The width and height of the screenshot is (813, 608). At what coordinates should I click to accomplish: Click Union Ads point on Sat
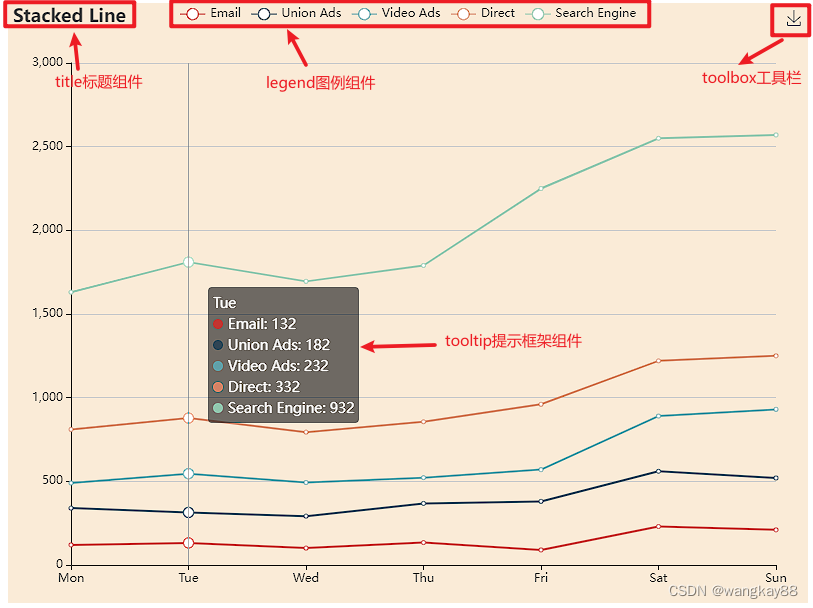click(x=658, y=471)
